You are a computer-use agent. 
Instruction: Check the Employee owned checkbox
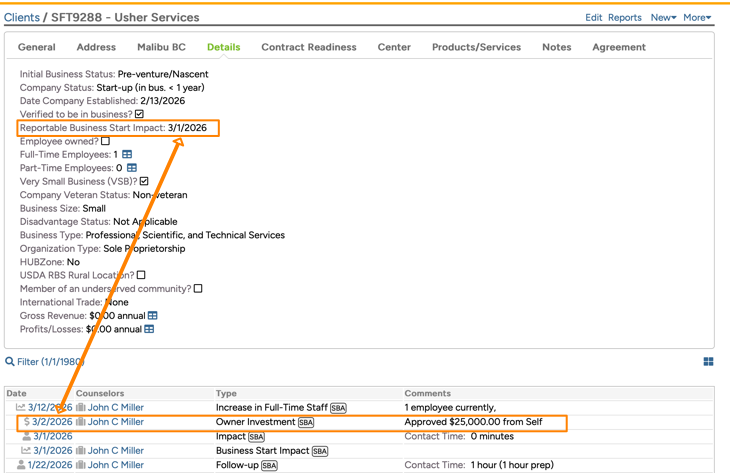click(x=105, y=142)
